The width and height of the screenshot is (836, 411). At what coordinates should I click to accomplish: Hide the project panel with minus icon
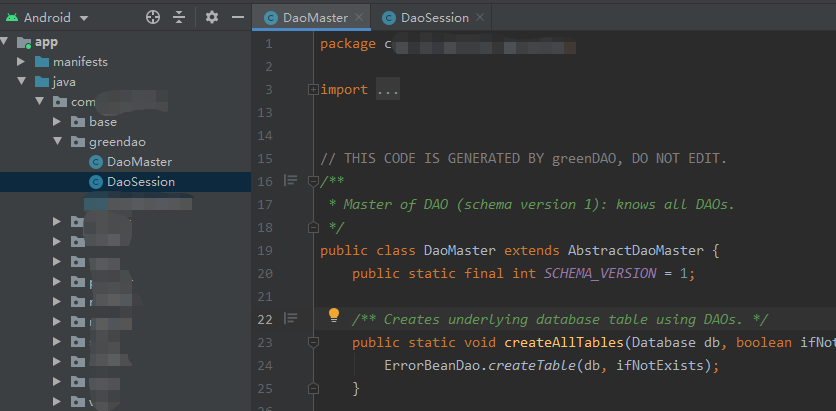238,18
